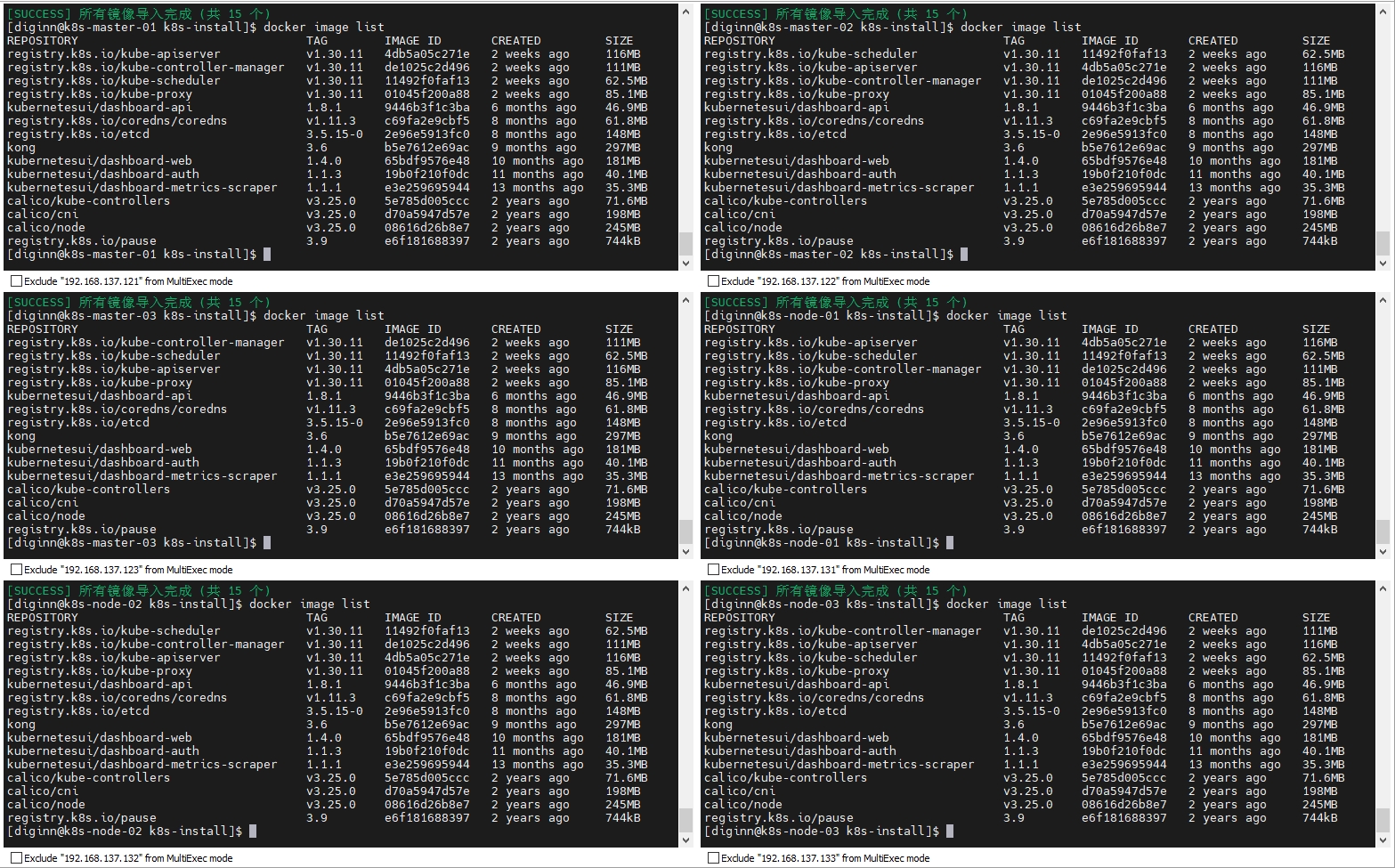Click the k8s-master-03 terminal scrollbar thumb
This screenshot has height=868, width=1395.
tap(685, 531)
